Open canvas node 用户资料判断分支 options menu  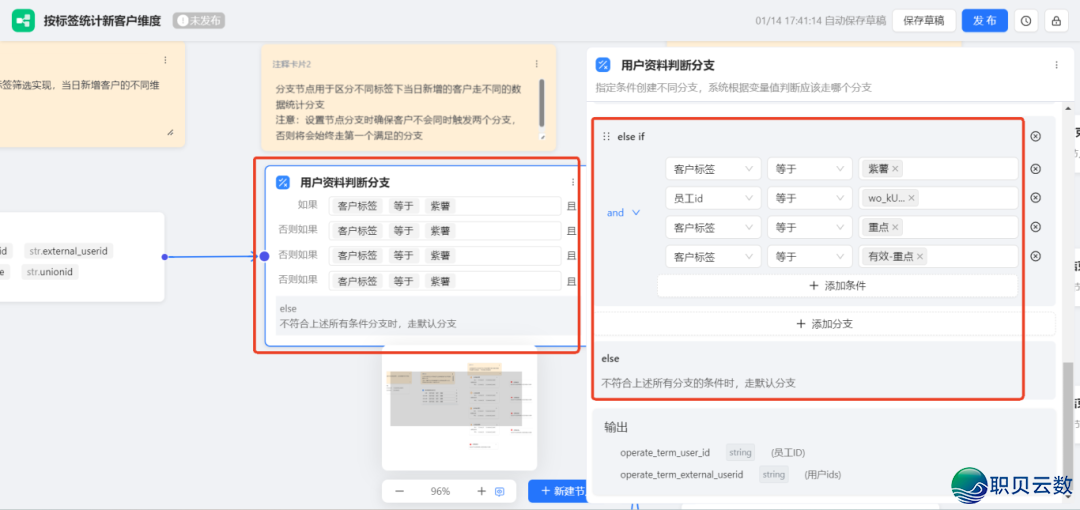click(572, 182)
